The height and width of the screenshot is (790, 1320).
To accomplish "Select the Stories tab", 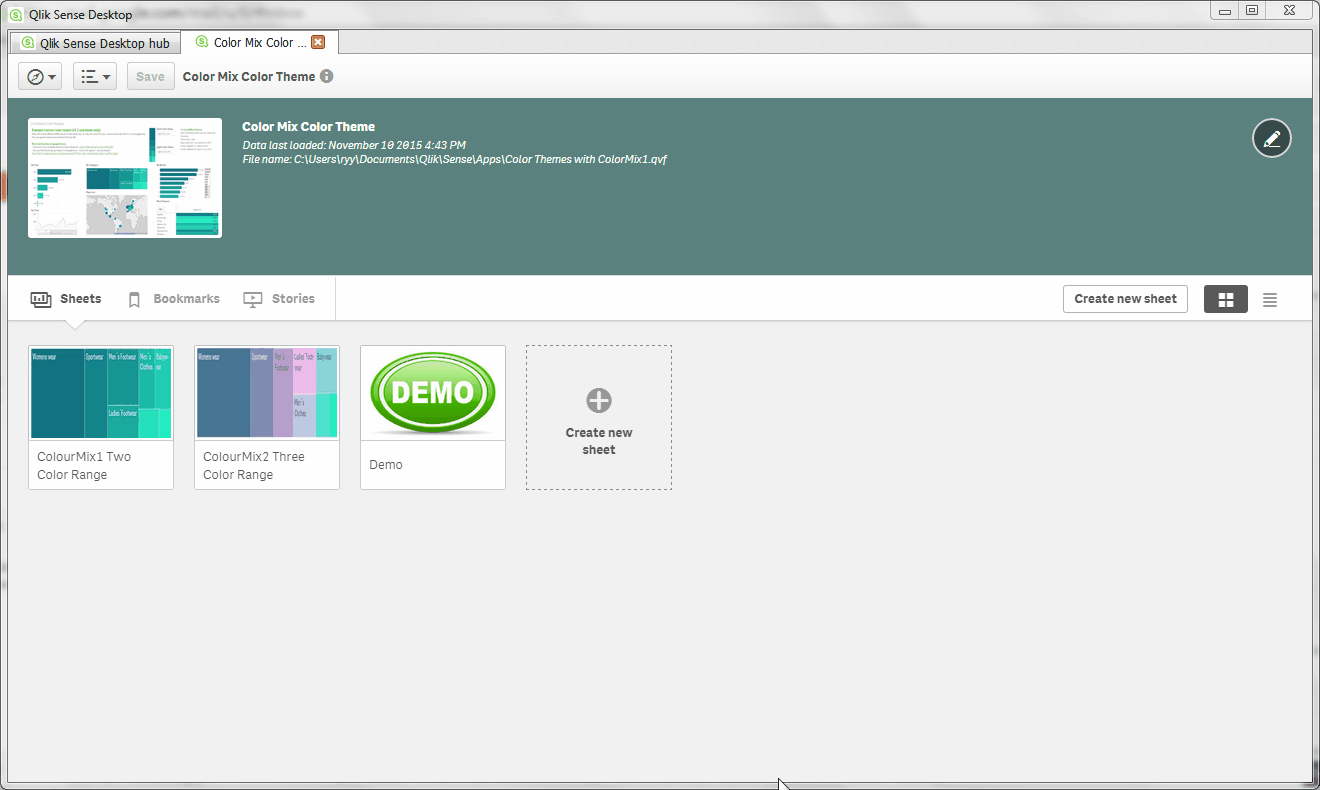I will click(279, 299).
